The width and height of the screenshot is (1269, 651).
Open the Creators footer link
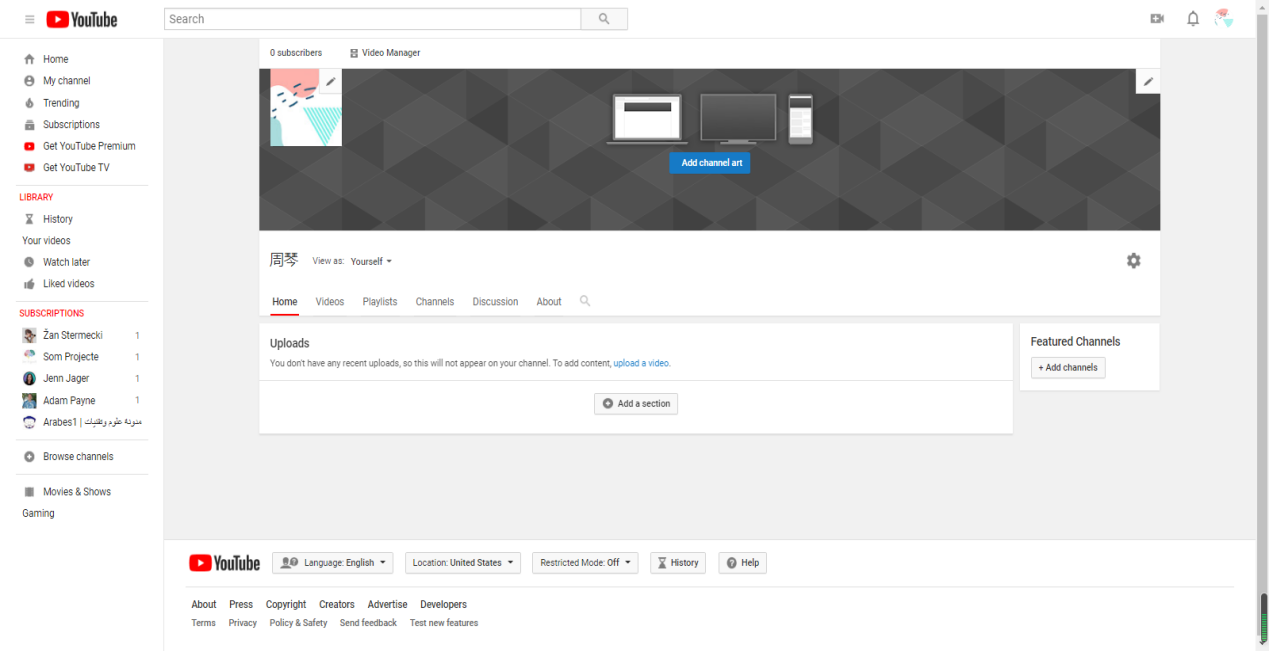337,605
